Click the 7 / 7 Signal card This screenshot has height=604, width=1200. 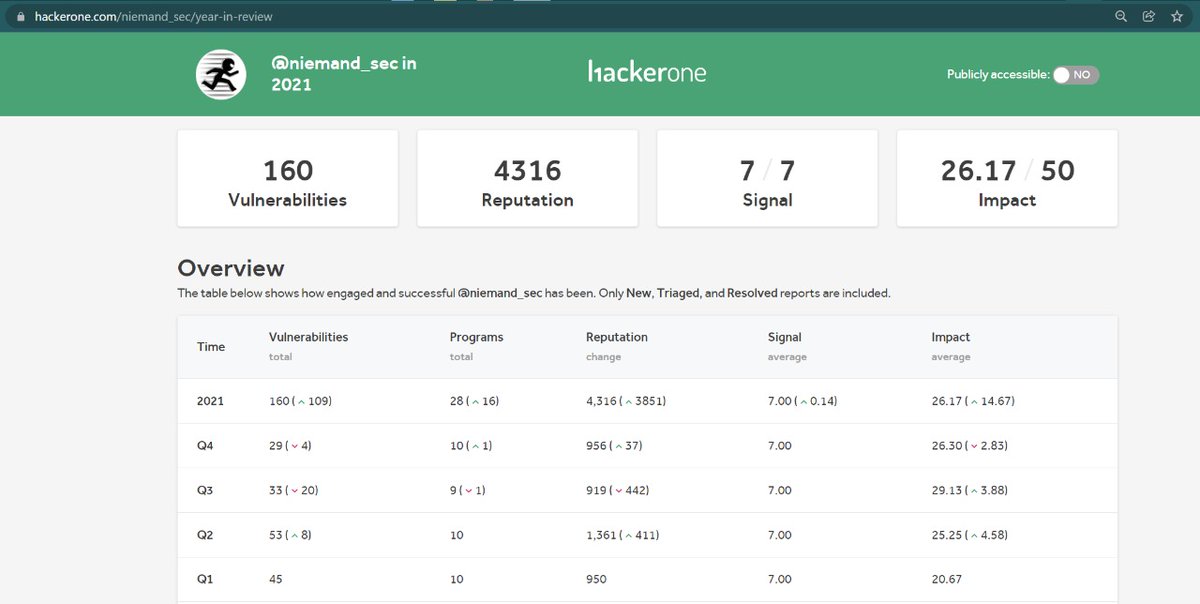click(x=767, y=178)
